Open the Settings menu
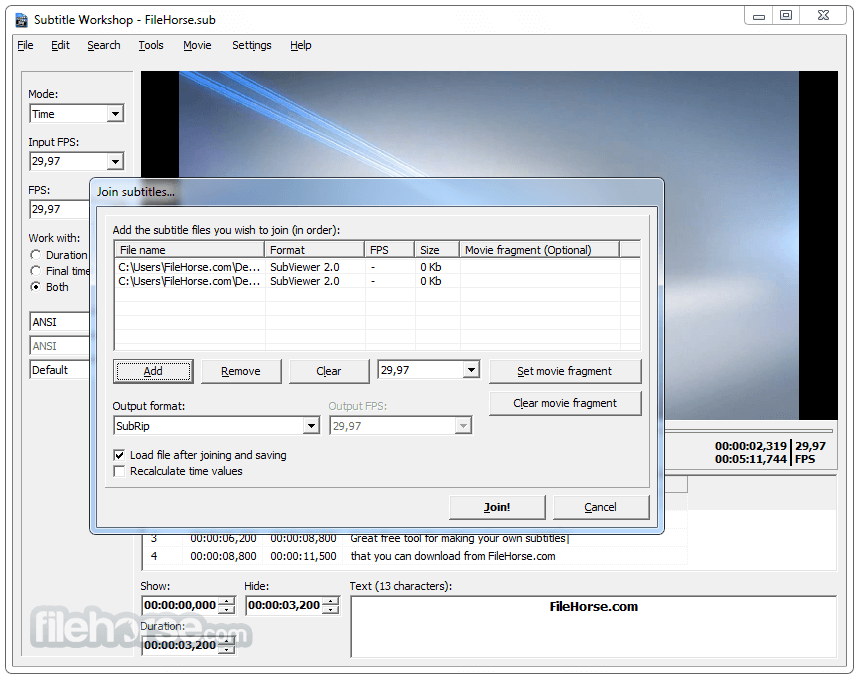Viewport: 858px width, 678px height. 251,45
